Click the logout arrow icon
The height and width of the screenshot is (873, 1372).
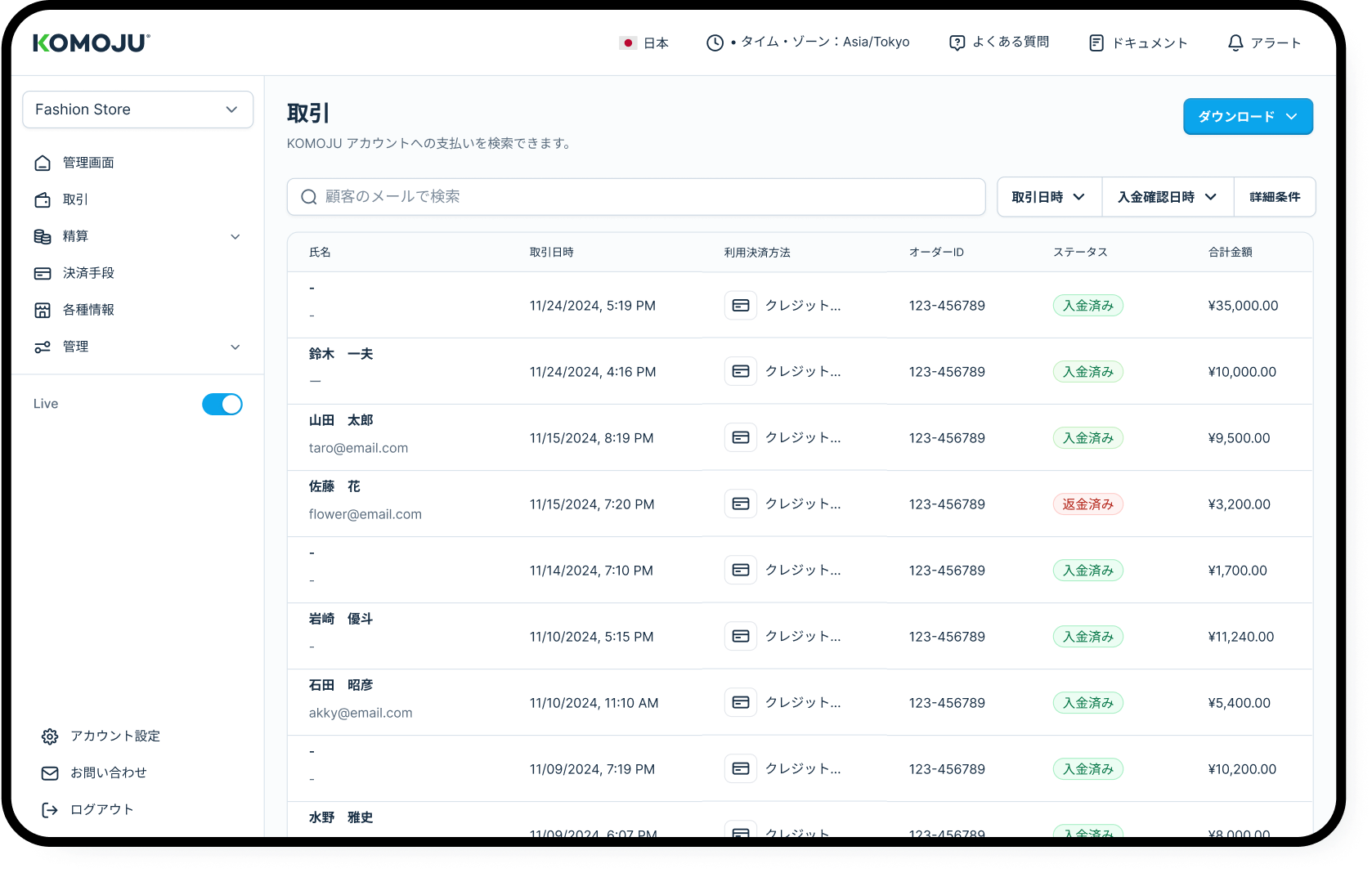(50, 810)
